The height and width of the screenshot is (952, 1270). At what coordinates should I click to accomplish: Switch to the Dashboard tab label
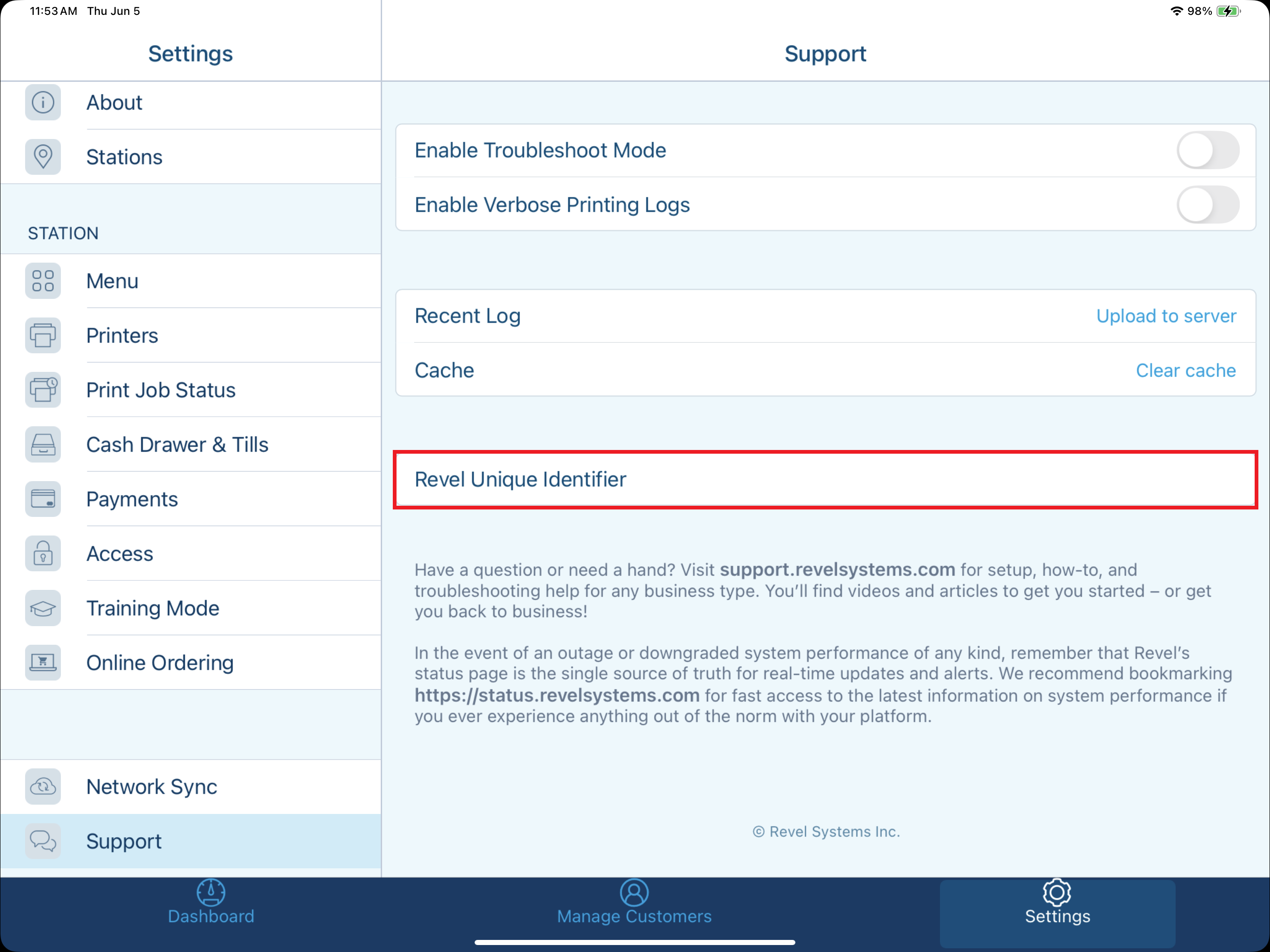[x=211, y=916]
